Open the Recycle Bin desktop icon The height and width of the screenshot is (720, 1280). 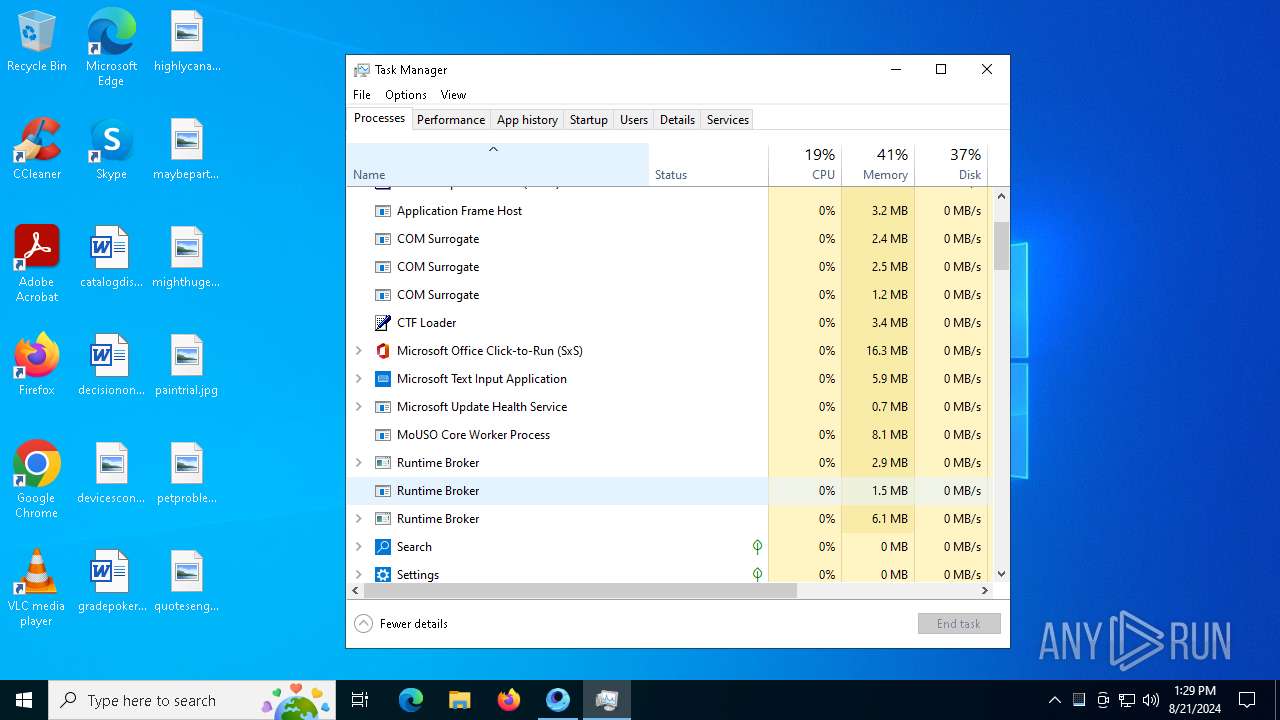(37, 42)
